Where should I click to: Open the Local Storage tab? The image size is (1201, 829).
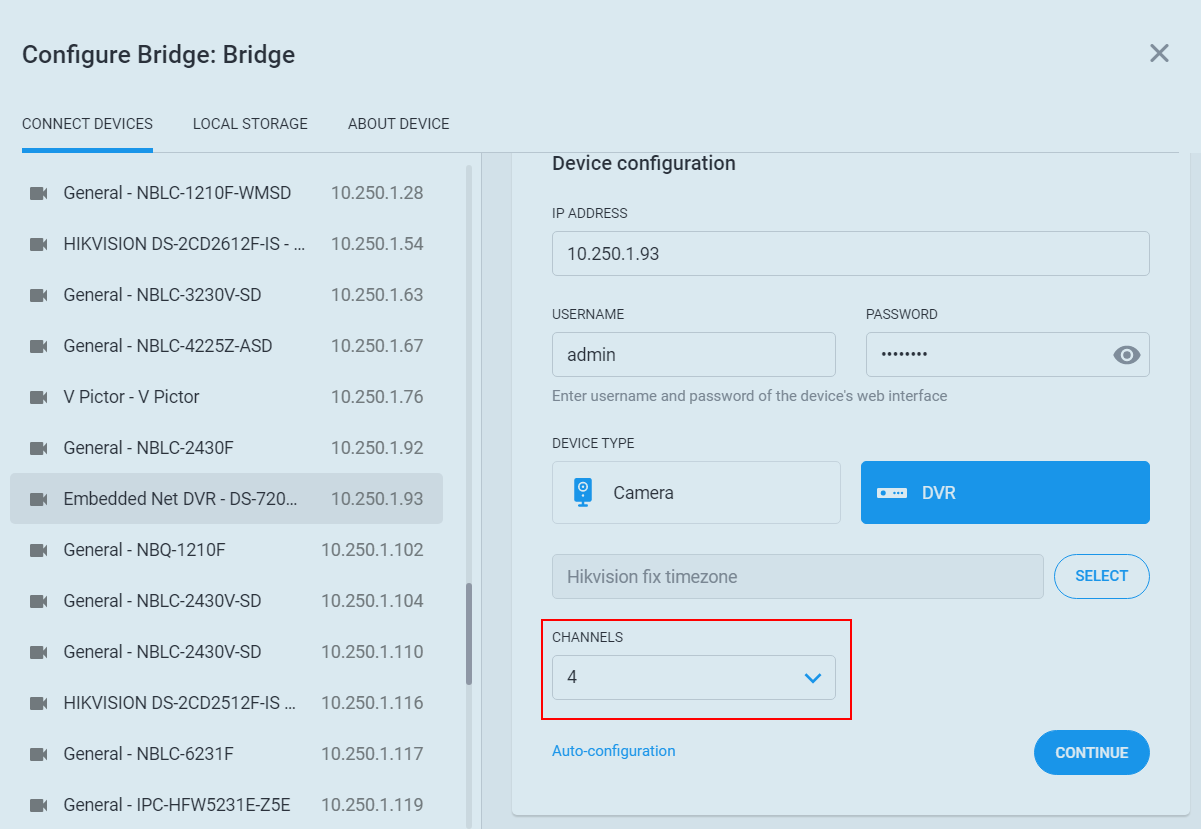tap(250, 124)
